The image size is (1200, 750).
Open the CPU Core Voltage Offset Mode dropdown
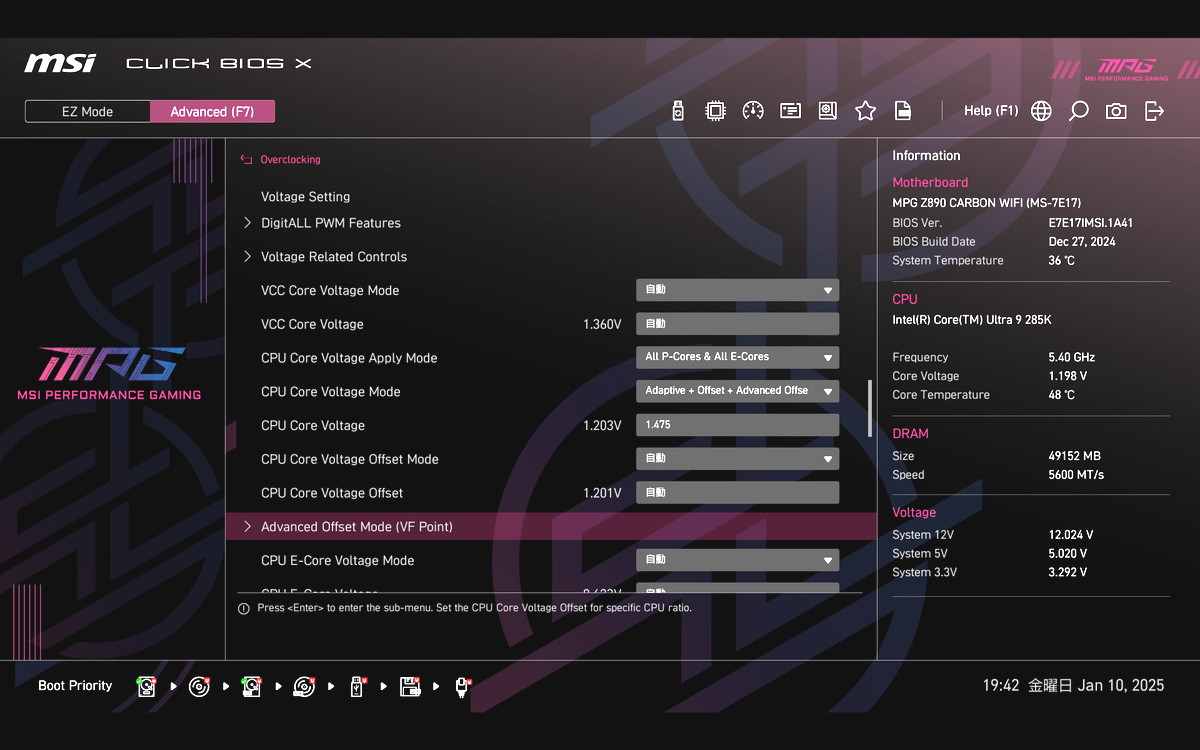click(737, 459)
